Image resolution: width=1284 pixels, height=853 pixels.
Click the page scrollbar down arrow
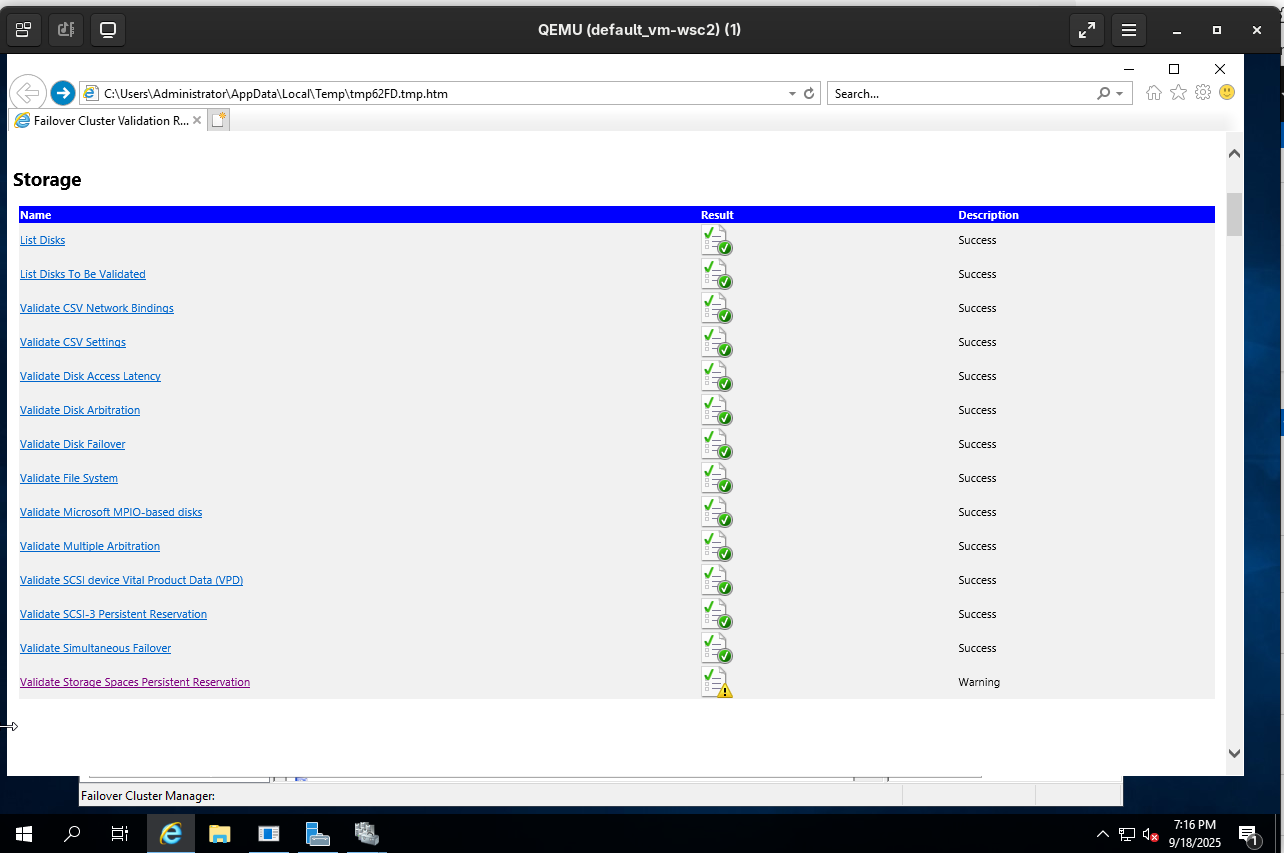tap(1234, 753)
